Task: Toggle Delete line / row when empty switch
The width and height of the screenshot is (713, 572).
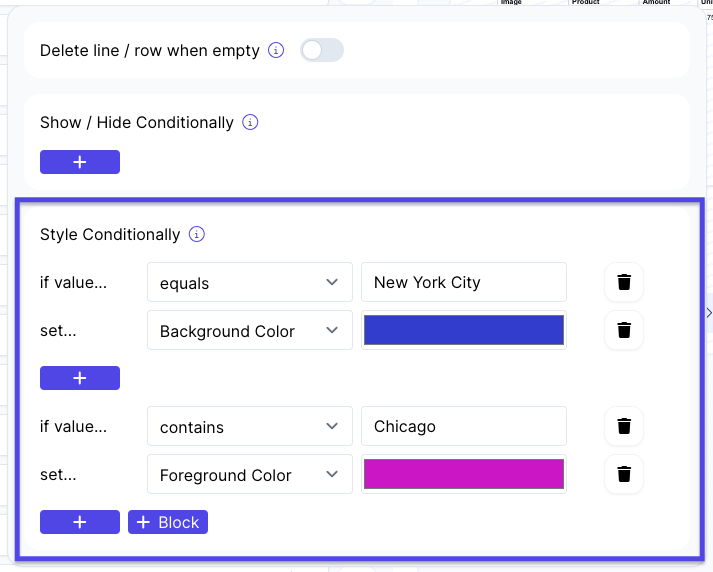Action: (x=321, y=50)
